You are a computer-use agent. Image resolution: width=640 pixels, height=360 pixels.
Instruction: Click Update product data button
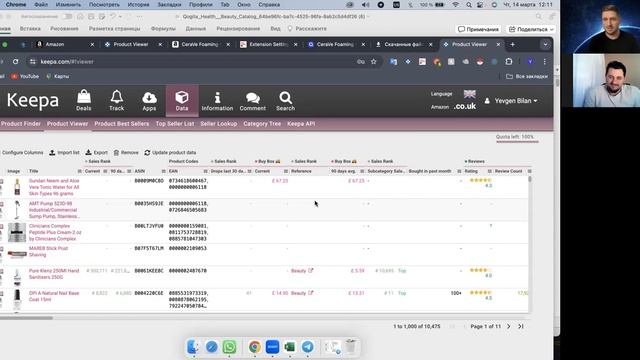170,152
